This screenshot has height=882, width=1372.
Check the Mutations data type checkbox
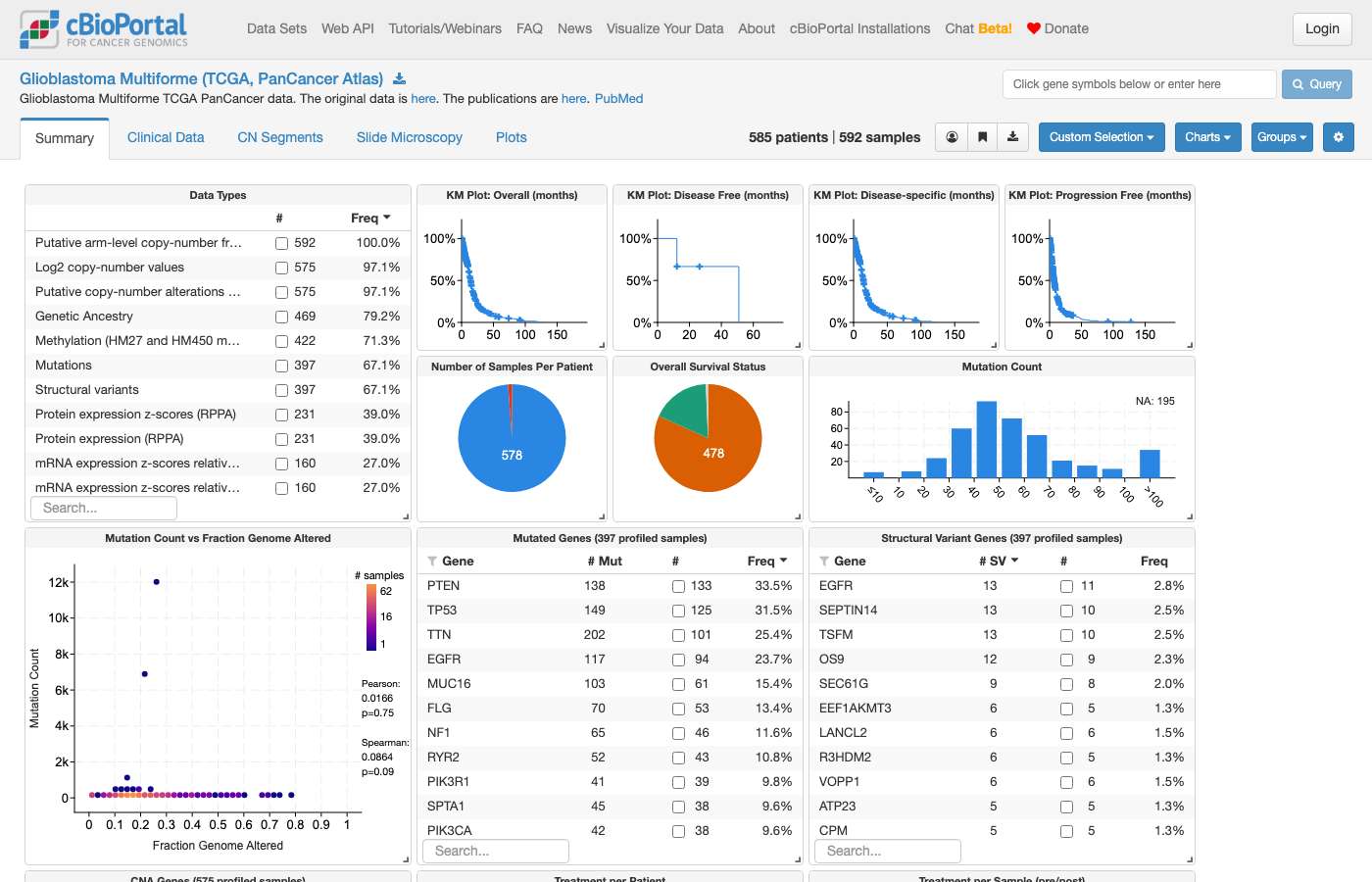[281, 366]
